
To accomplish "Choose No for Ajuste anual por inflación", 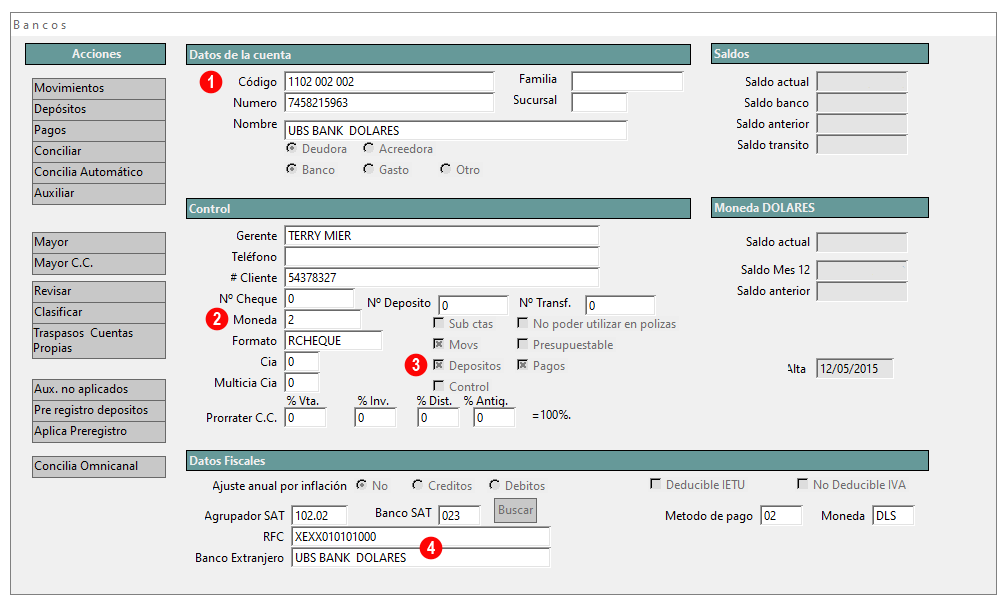I will tap(362, 485).
